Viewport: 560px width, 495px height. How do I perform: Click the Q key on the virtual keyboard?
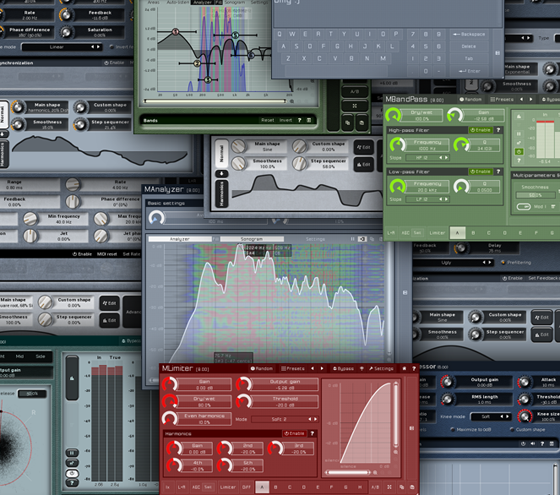coord(279,34)
